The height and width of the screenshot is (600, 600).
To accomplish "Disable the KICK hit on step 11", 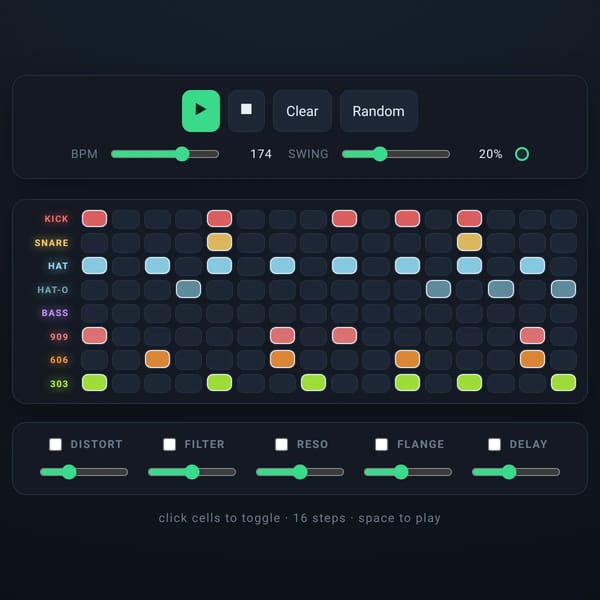I will [407, 218].
